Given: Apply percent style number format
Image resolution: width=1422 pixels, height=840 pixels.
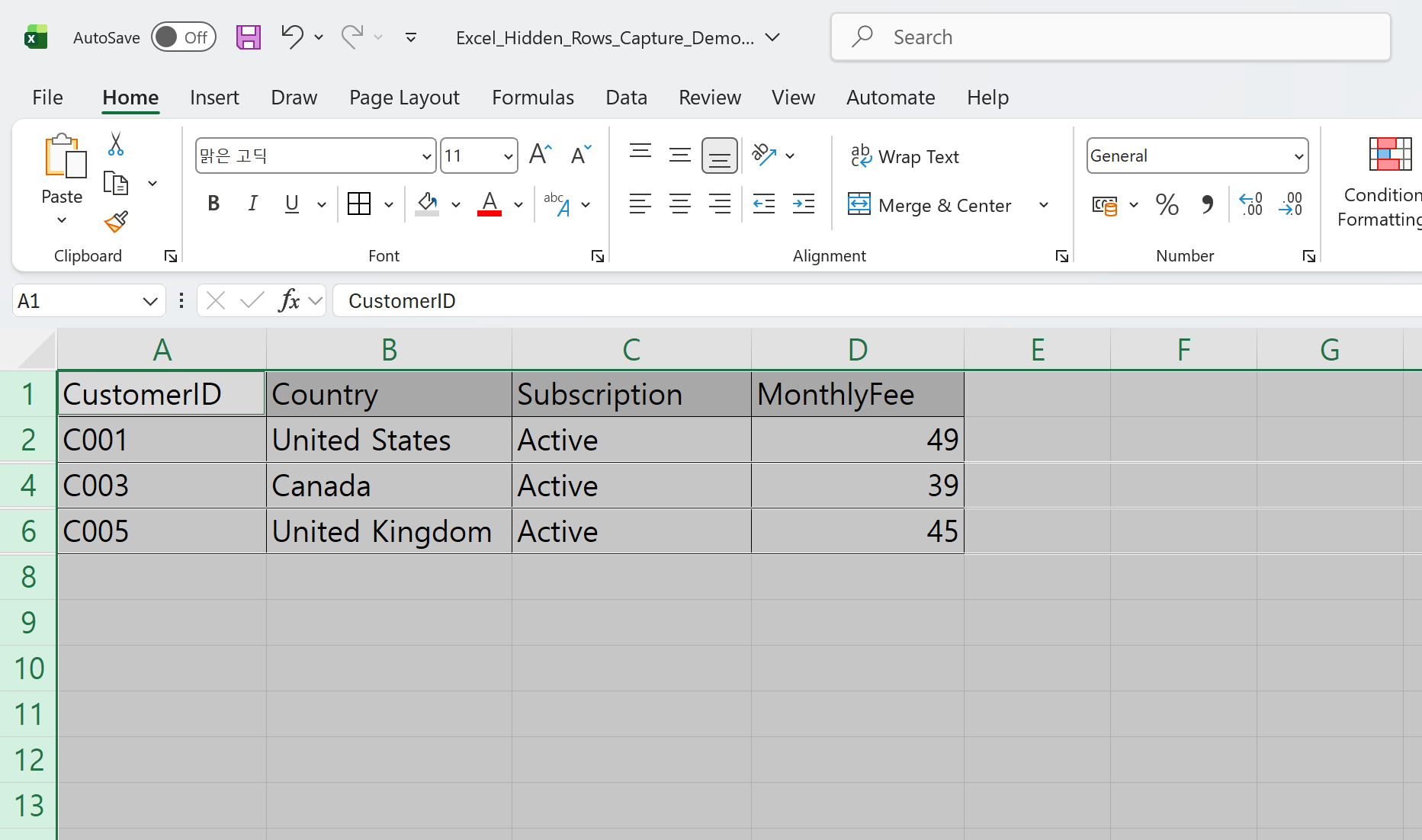Looking at the screenshot, I should [x=1167, y=204].
